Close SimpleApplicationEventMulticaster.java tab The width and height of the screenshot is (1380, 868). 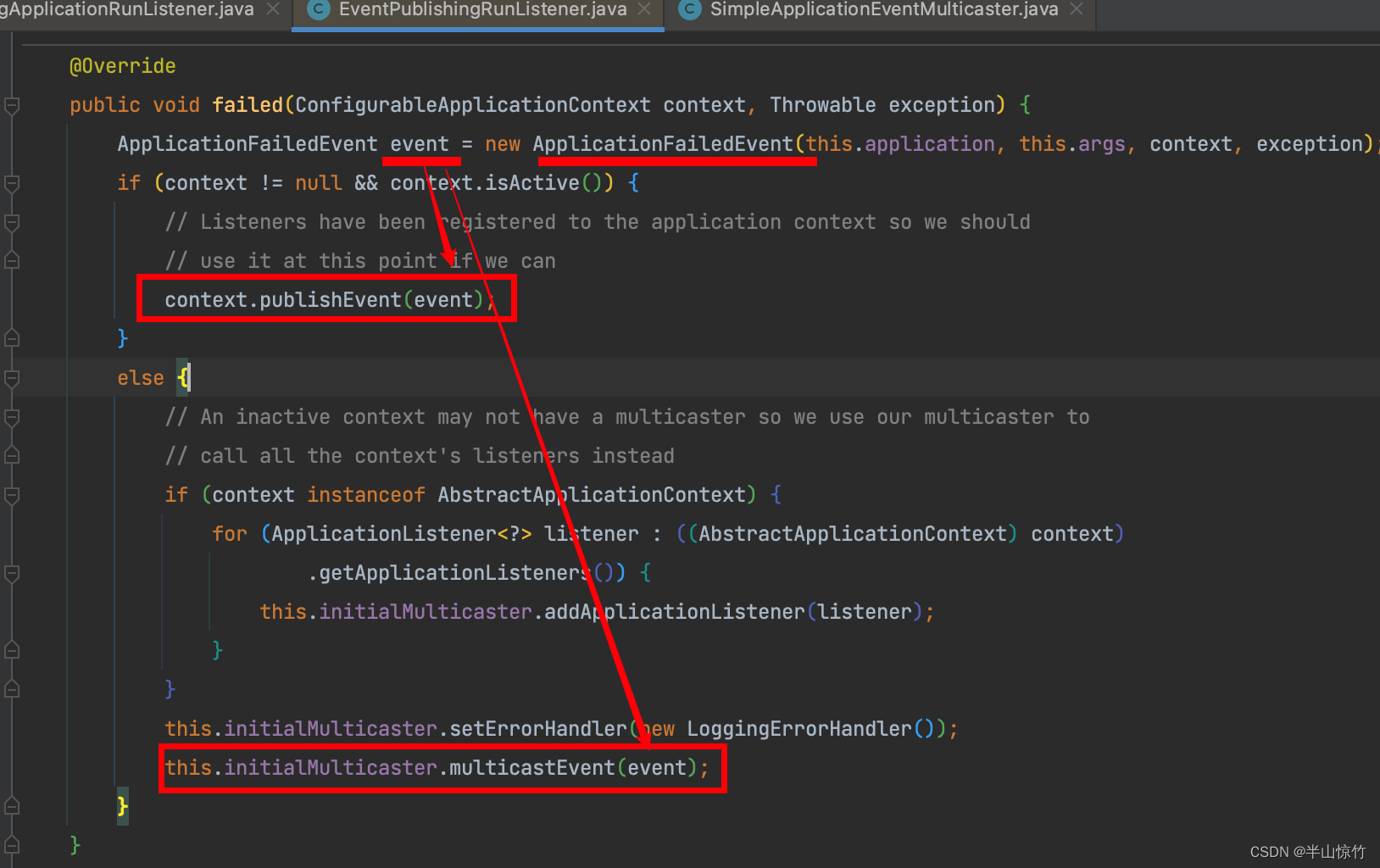(x=1077, y=9)
